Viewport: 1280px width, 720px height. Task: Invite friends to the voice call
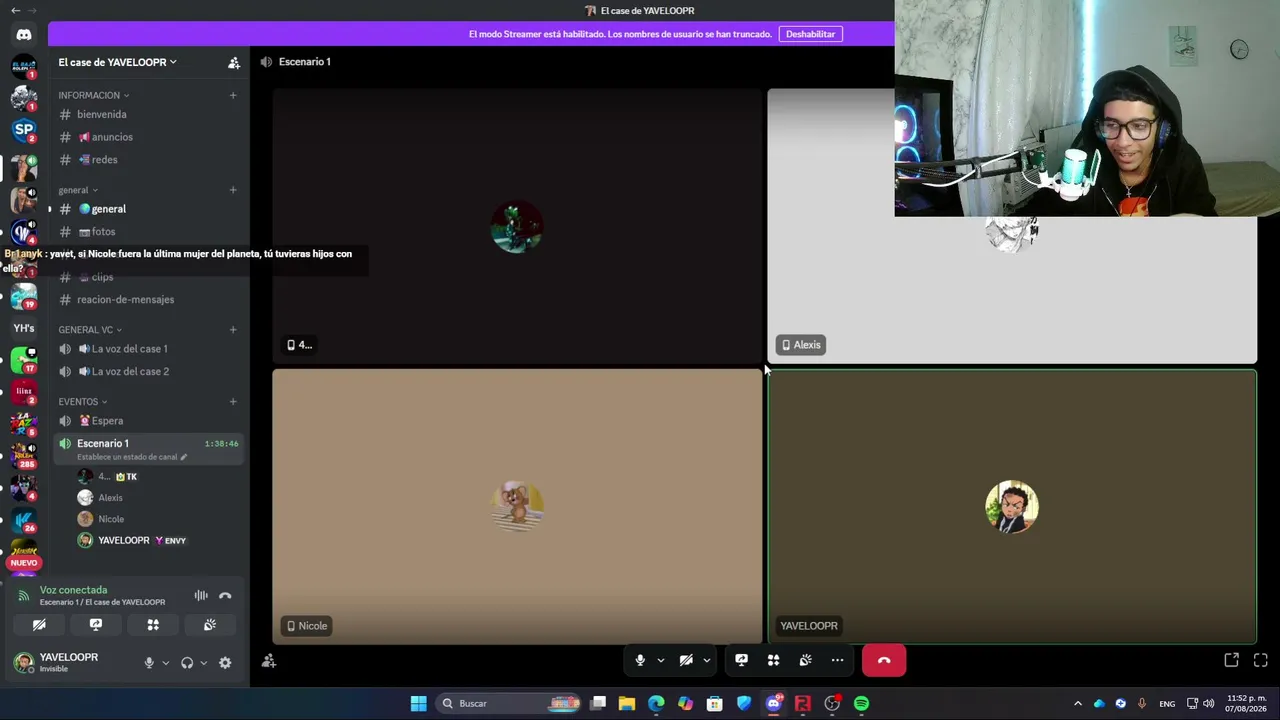click(x=268, y=661)
